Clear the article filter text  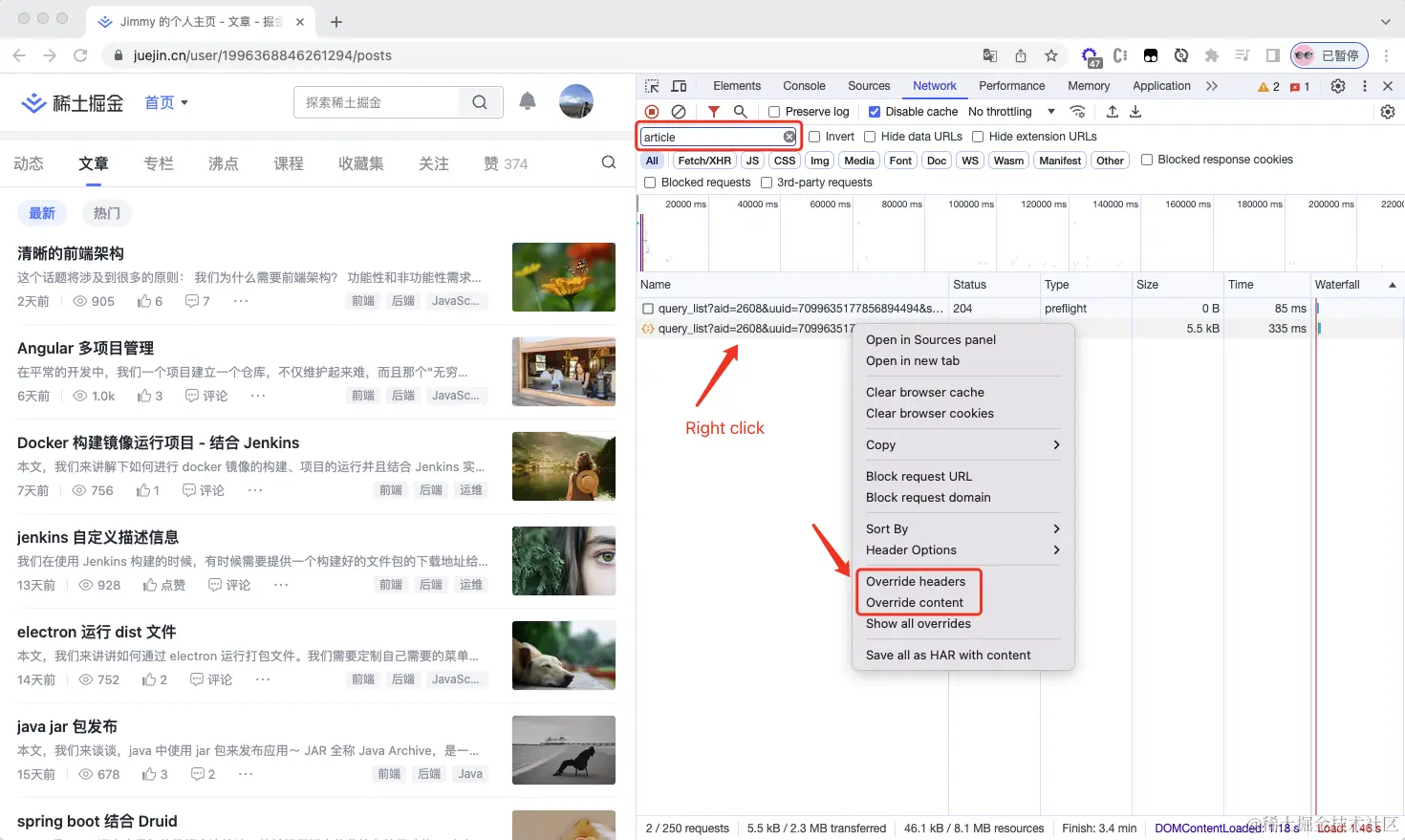[x=789, y=137]
